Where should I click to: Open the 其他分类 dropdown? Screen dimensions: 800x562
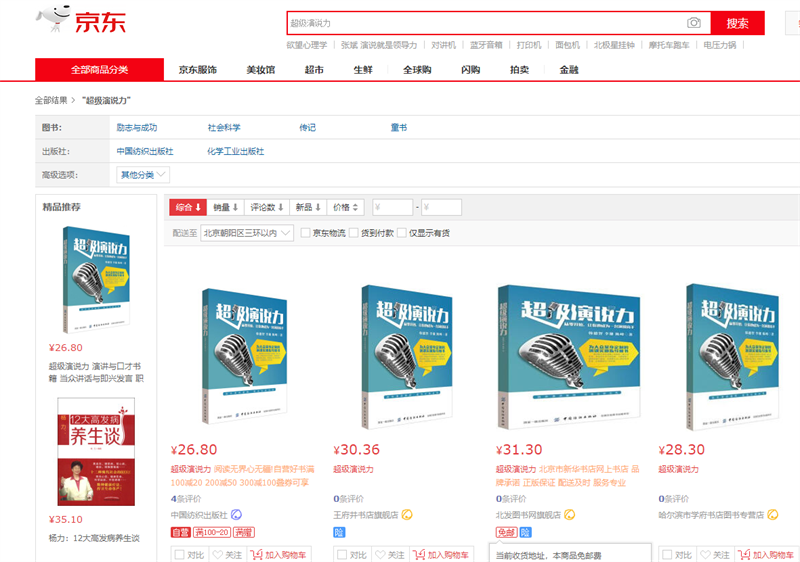[x=143, y=175]
